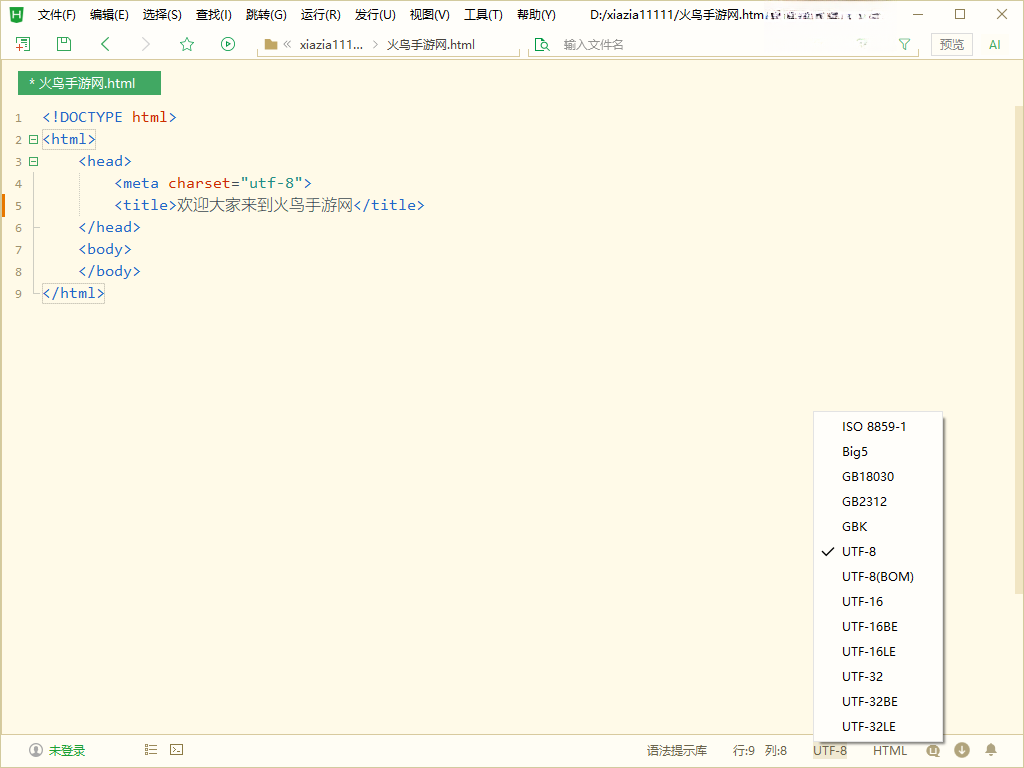The image size is (1024, 768).
Task: Run the file with the play icon
Action: coord(227,44)
